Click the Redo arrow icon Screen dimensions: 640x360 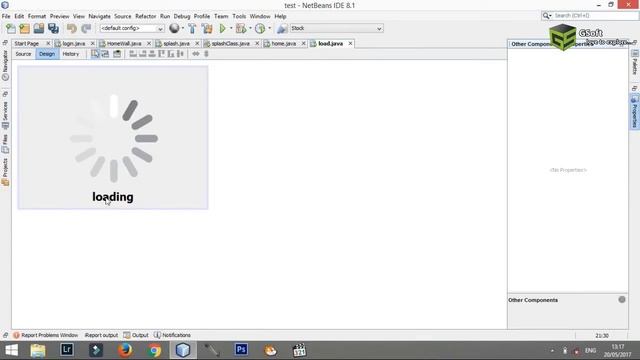pyautogui.click(x=86, y=29)
